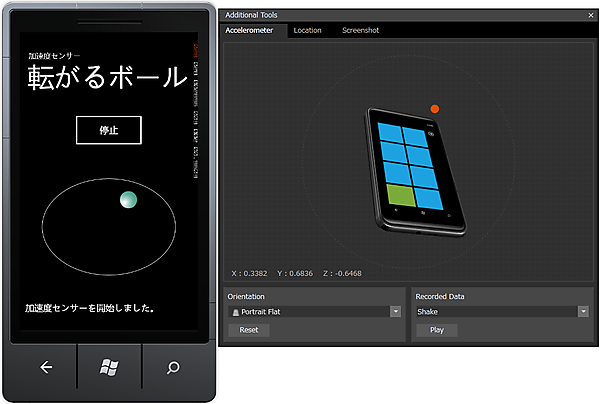Screen dimensions: 600x404
Task: Expand the Recorded Data dropdown arrow
Action: point(584,311)
